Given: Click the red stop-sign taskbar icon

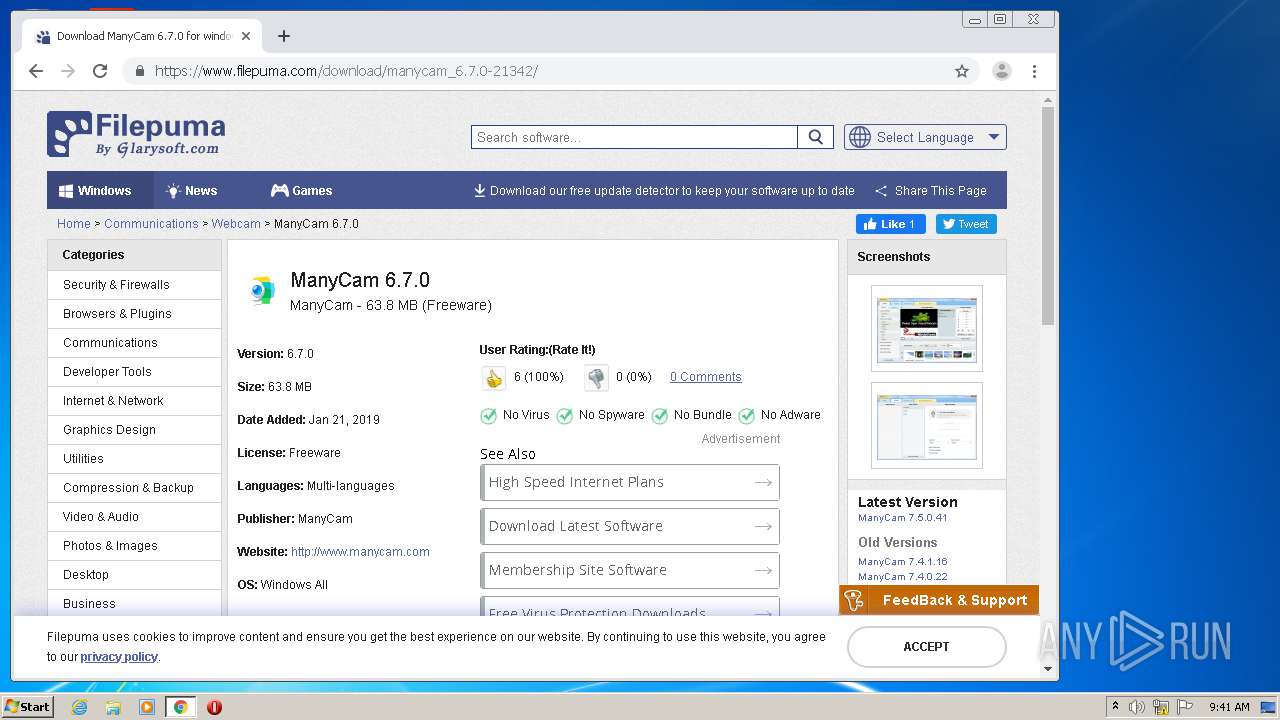Looking at the screenshot, I should (x=214, y=707).
